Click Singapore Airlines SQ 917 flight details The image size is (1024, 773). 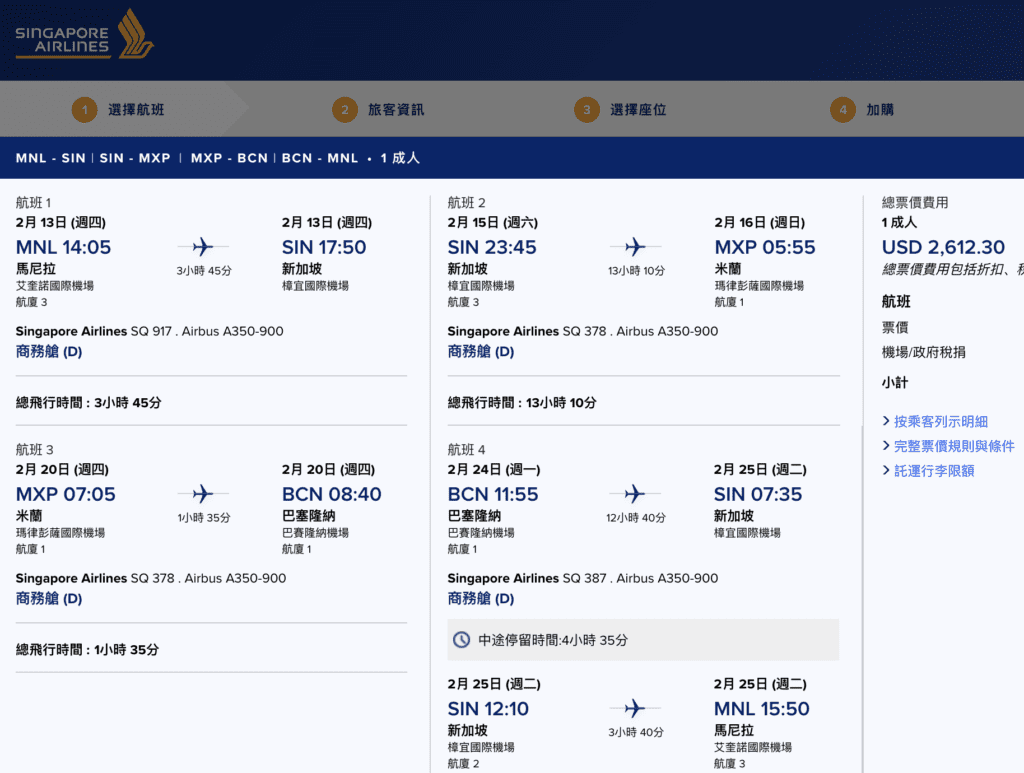tap(150, 331)
